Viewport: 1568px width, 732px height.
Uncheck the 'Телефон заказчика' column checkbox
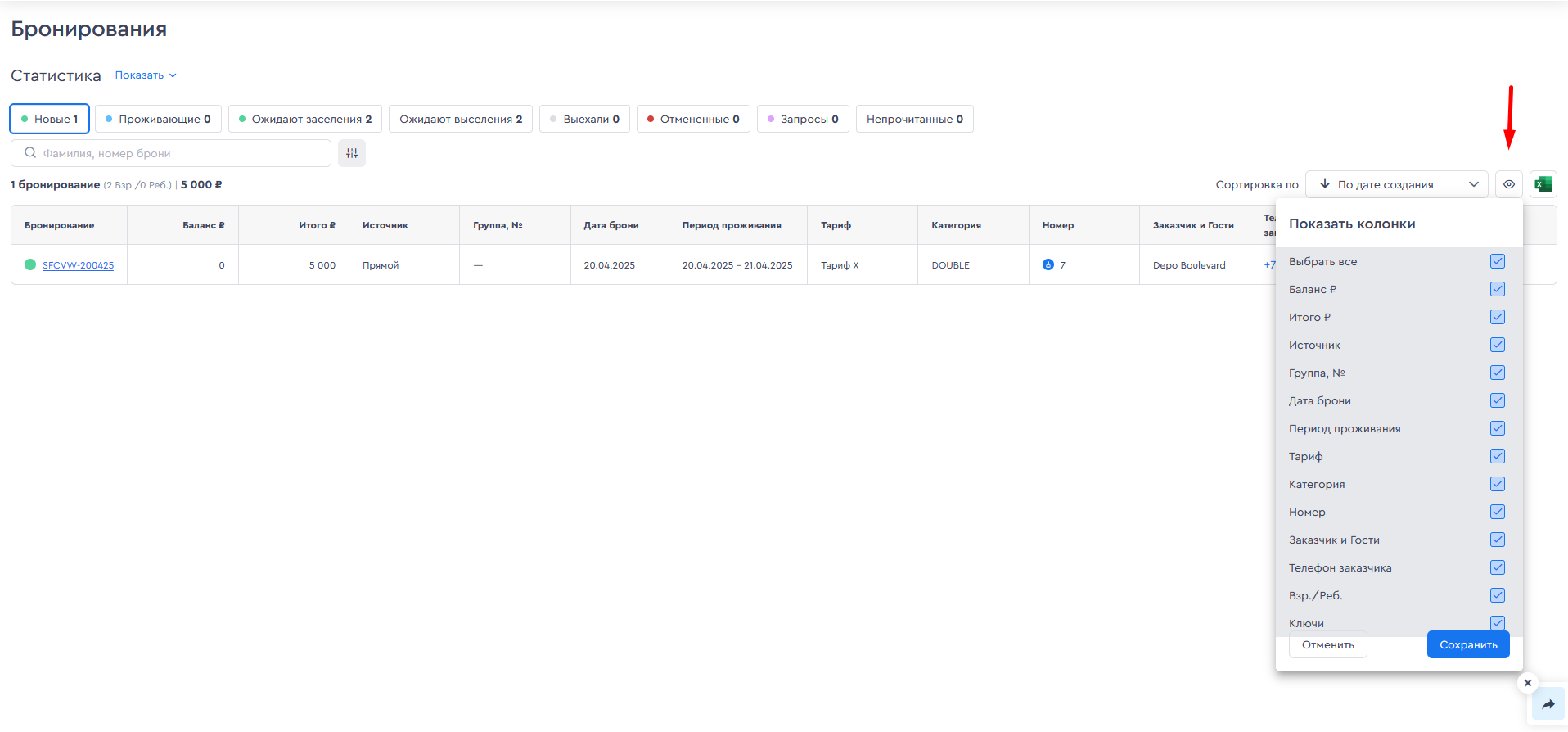[1498, 567]
